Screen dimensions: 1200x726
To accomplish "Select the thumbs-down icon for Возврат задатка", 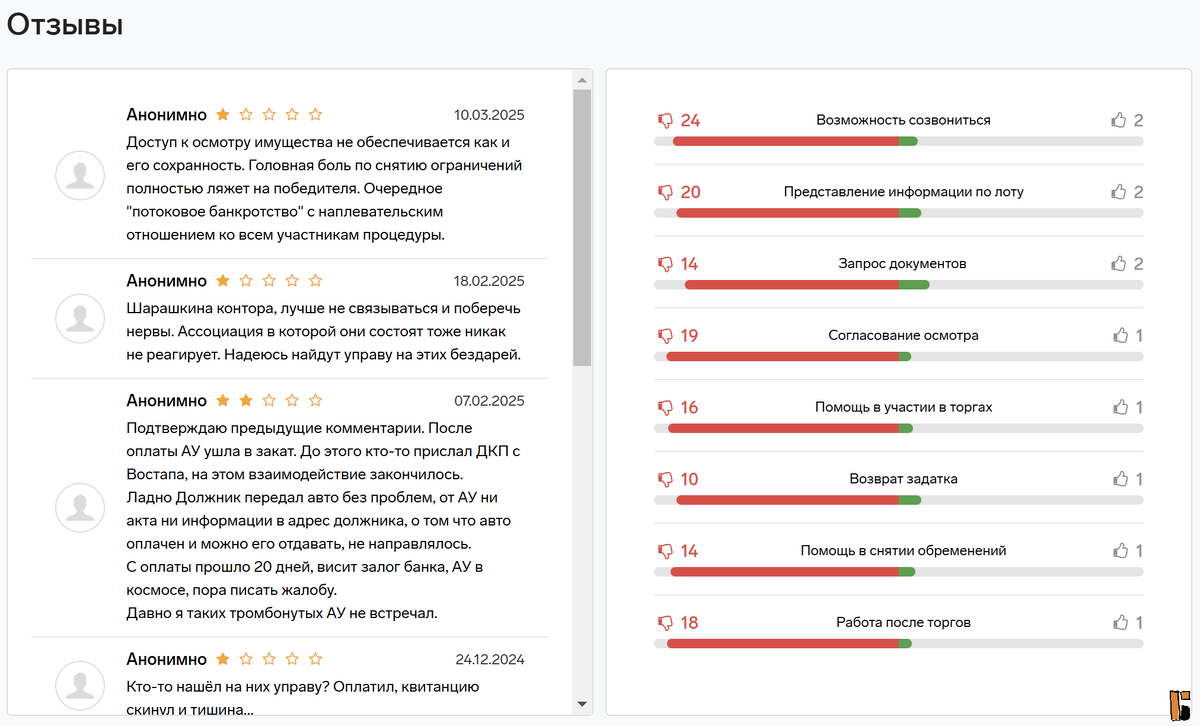I will pos(666,478).
